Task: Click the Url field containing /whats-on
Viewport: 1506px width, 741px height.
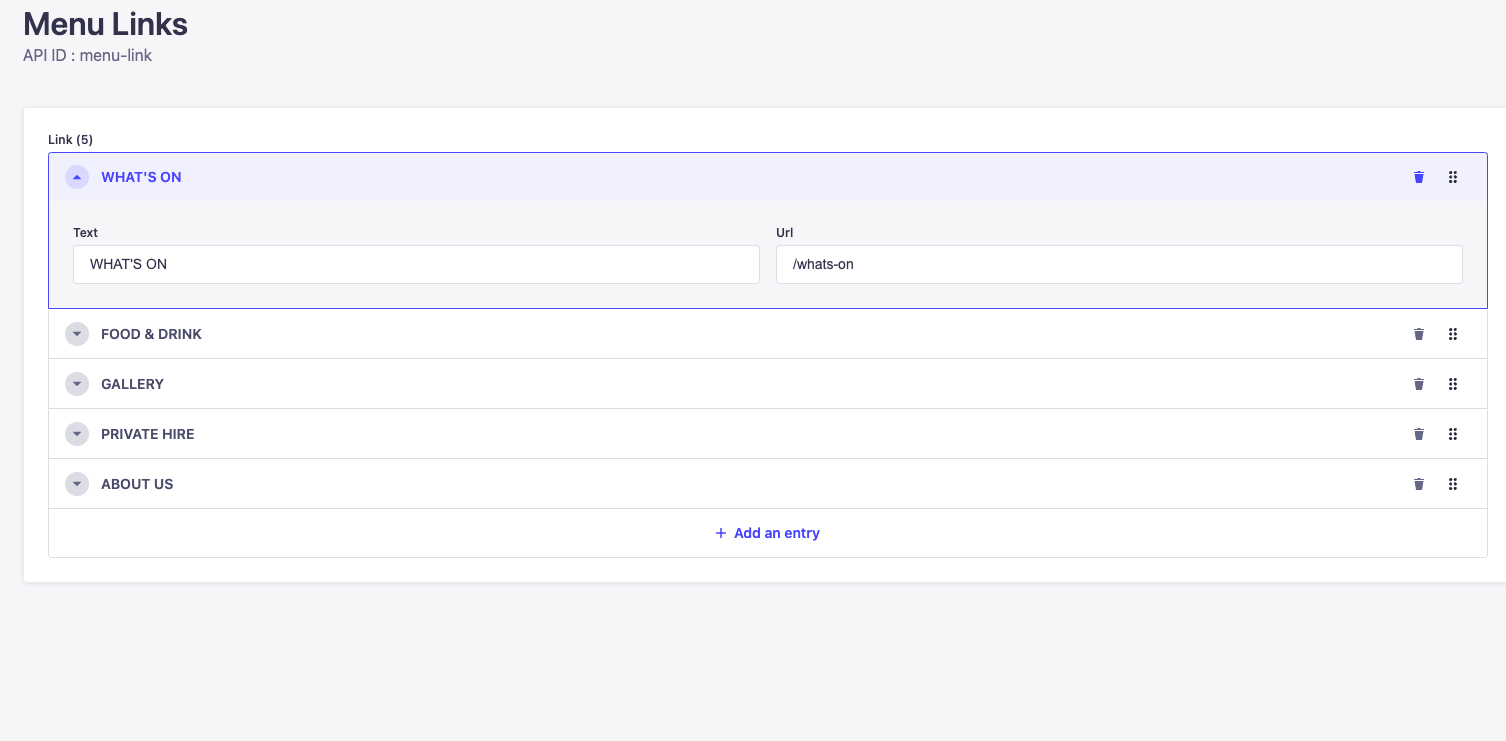Action: [x=1118, y=265]
